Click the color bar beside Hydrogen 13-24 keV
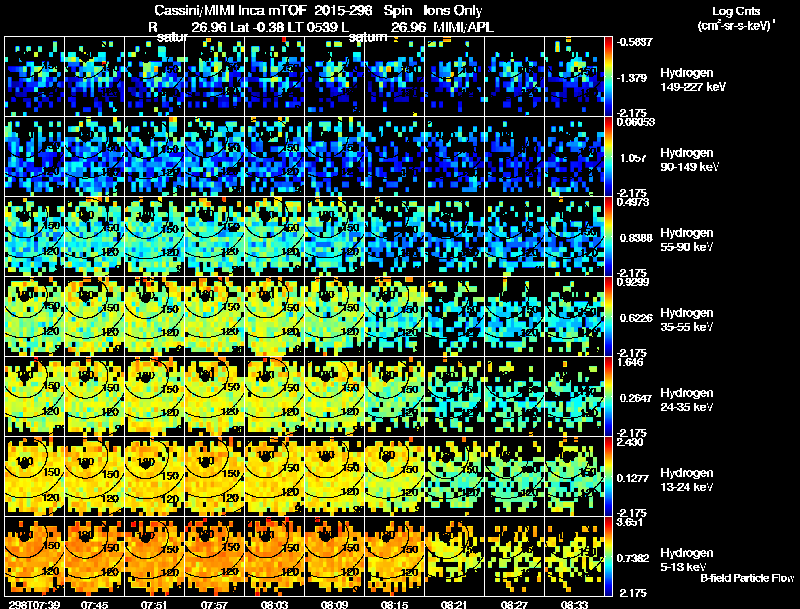Screen dimensions: 800x609 (x=608, y=477)
